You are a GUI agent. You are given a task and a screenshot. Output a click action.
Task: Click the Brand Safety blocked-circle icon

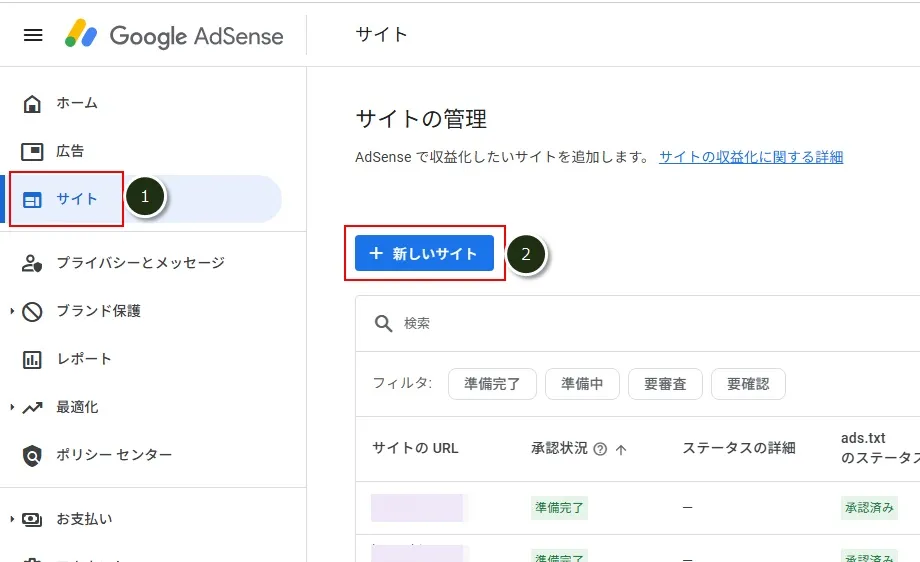pyautogui.click(x=33, y=311)
